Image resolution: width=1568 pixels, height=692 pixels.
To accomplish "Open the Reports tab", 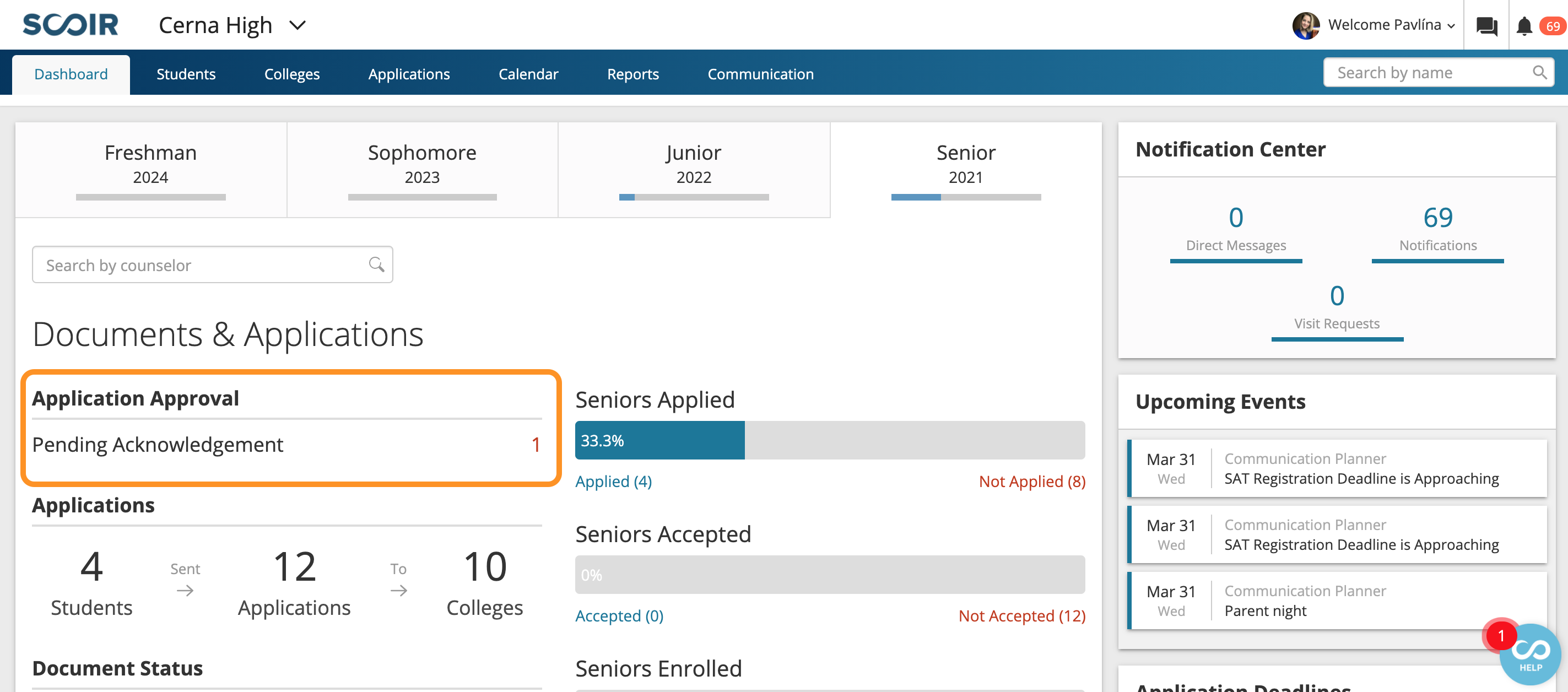I will [632, 74].
